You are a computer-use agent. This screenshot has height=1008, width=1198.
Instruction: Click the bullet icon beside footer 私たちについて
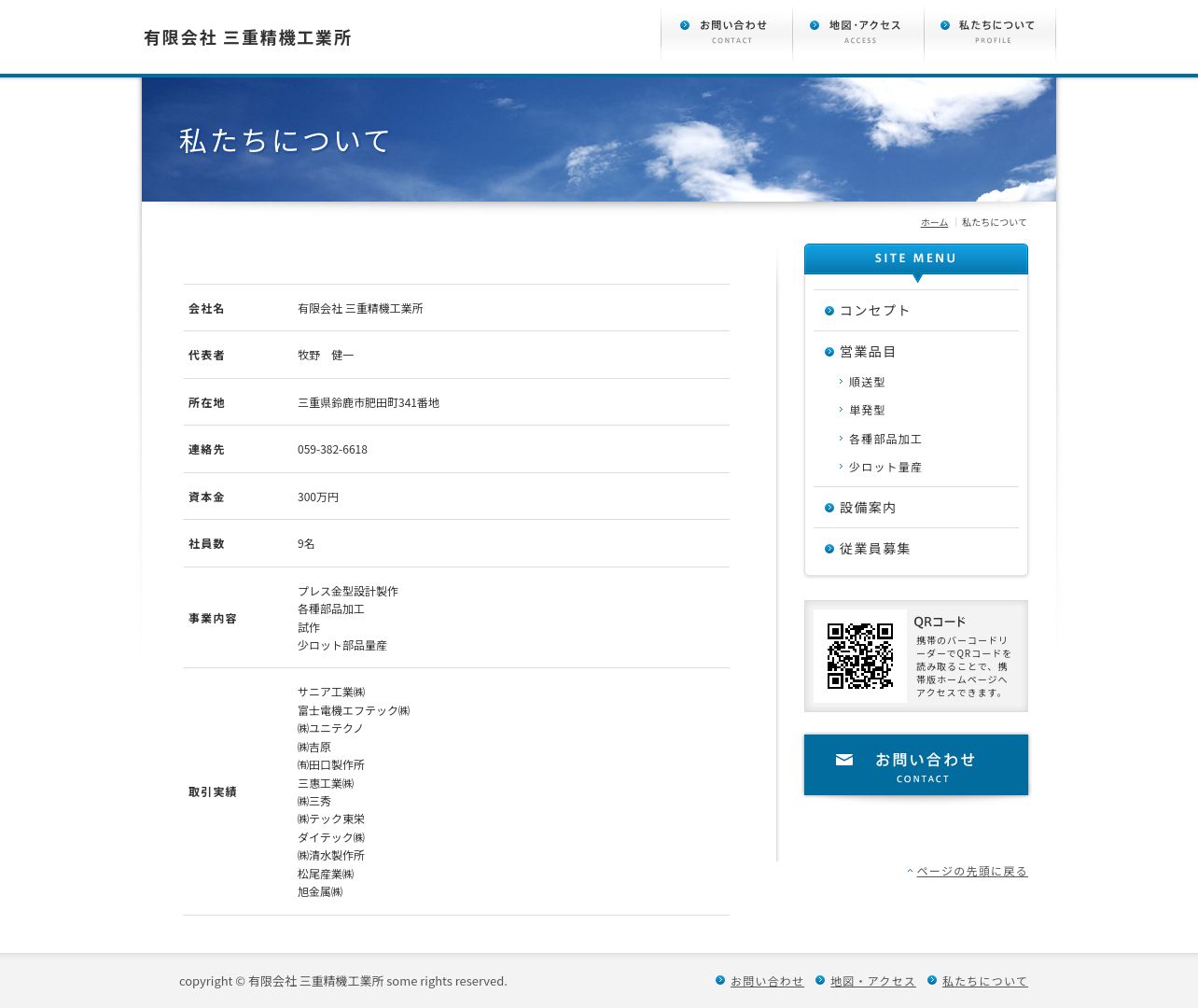tap(931, 980)
